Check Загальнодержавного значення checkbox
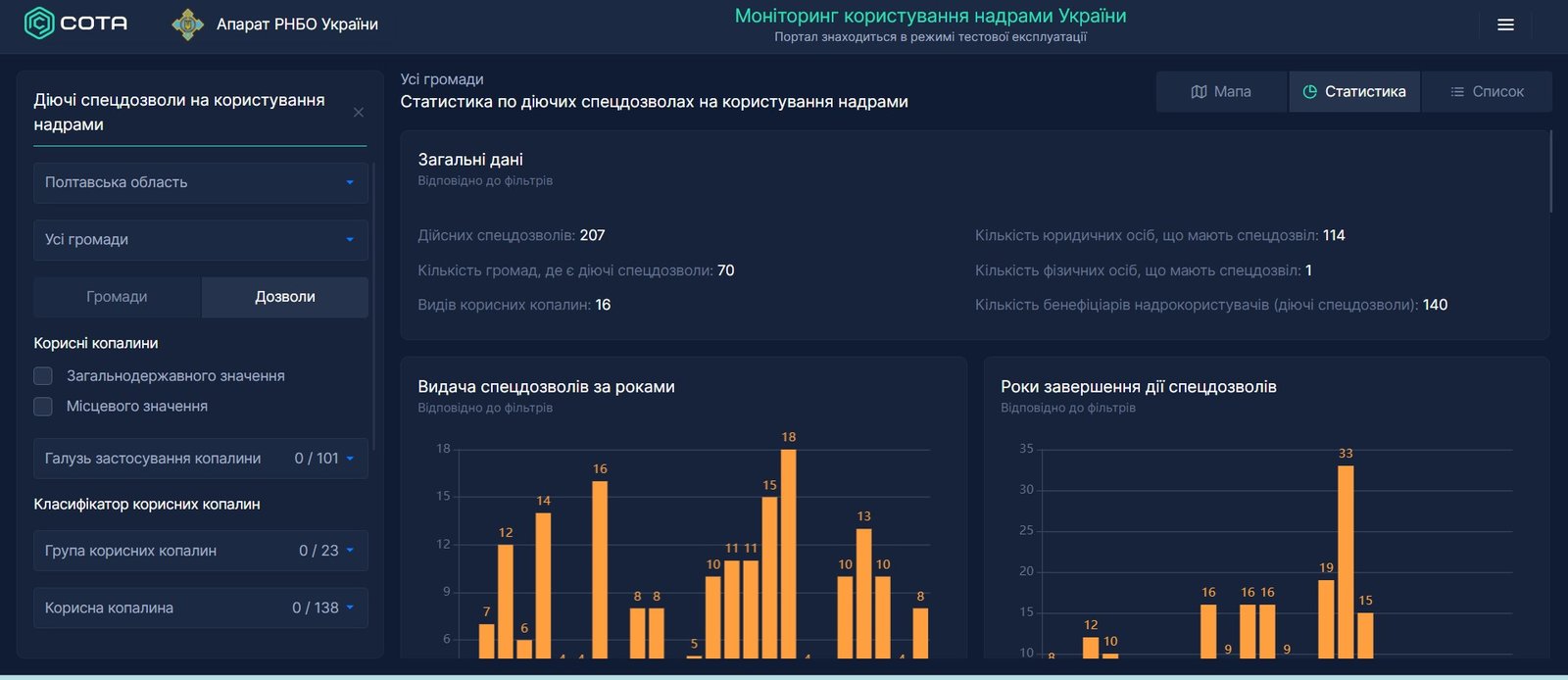 (x=43, y=376)
